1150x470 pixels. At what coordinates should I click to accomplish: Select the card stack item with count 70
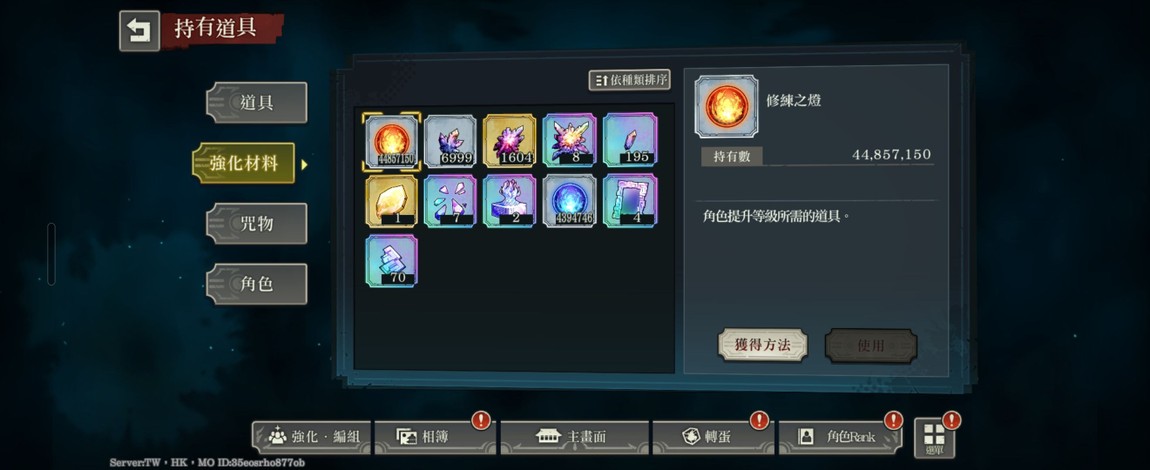pos(392,261)
